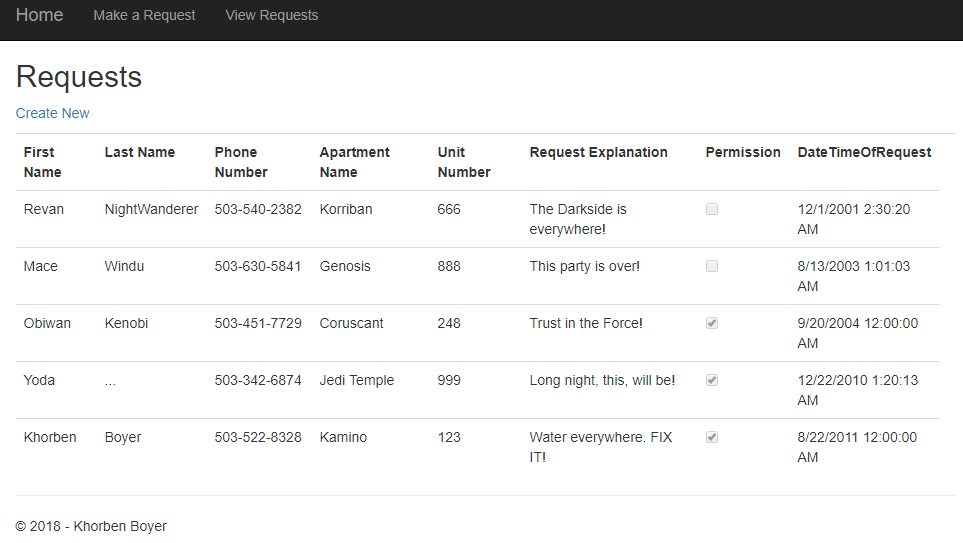Uncheck the Permission checkbox in Yoda's row

712,380
